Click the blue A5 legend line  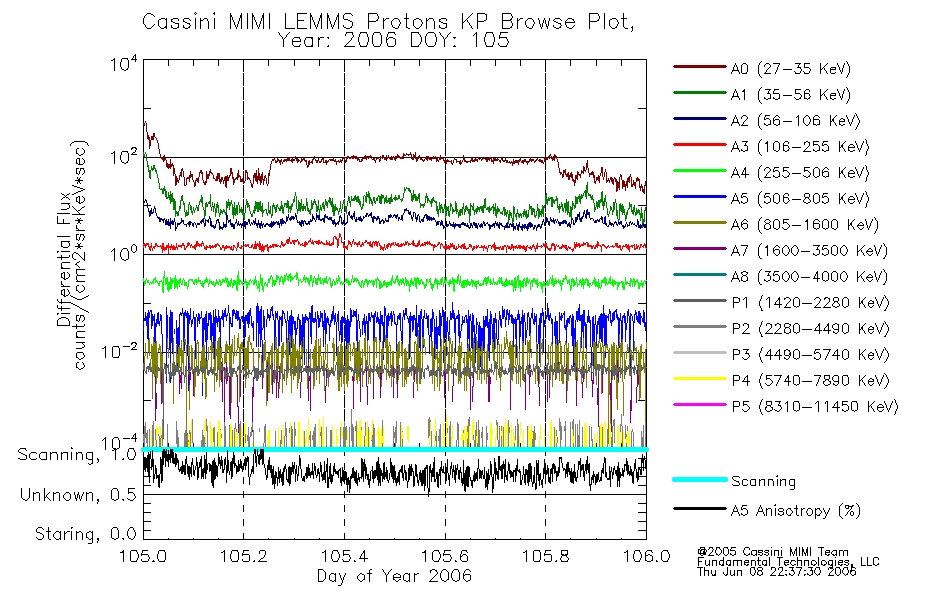pyautogui.click(x=700, y=196)
